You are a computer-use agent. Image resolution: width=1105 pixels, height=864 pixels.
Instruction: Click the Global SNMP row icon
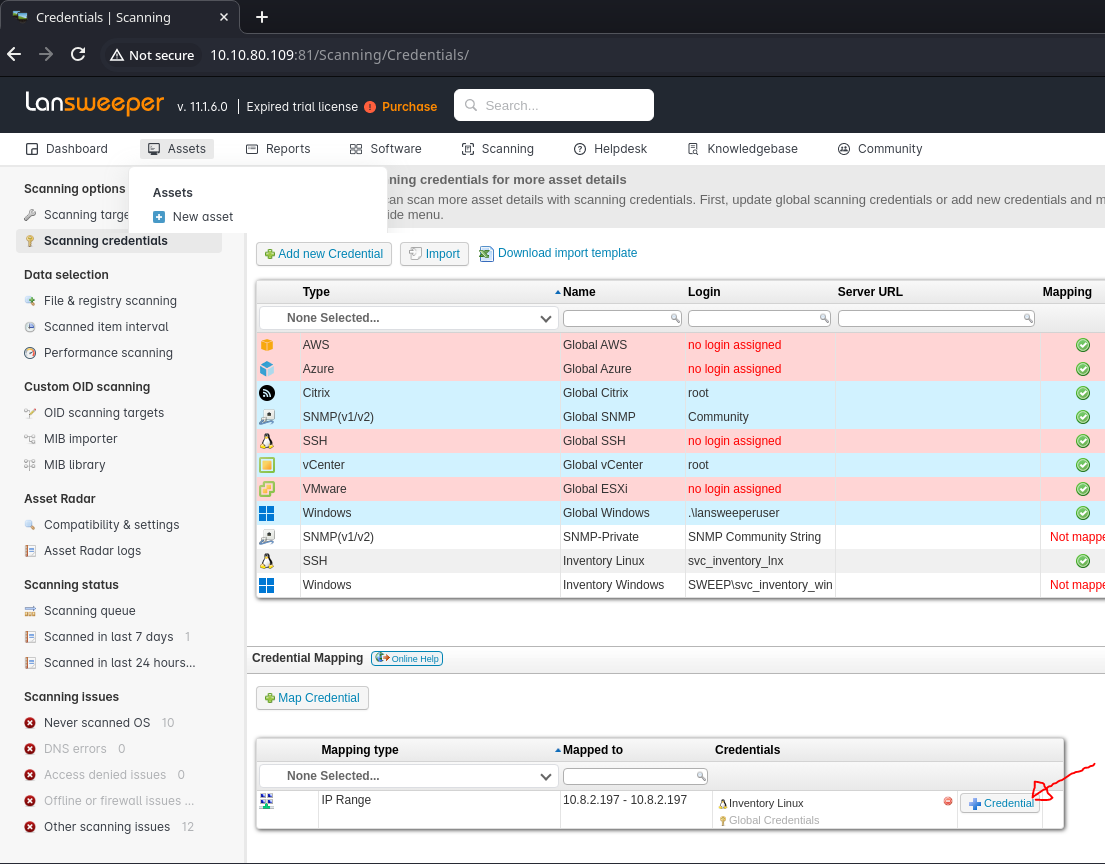[267, 416]
